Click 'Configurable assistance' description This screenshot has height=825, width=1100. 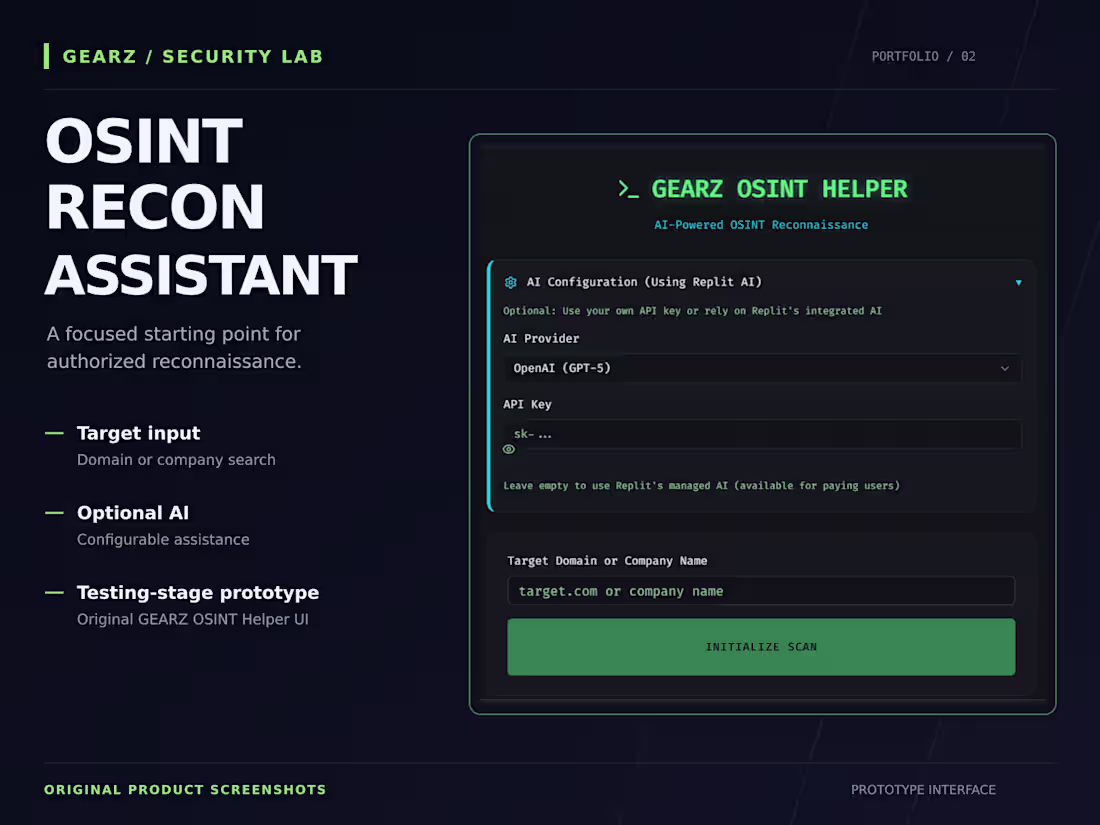(x=163, y=539)
